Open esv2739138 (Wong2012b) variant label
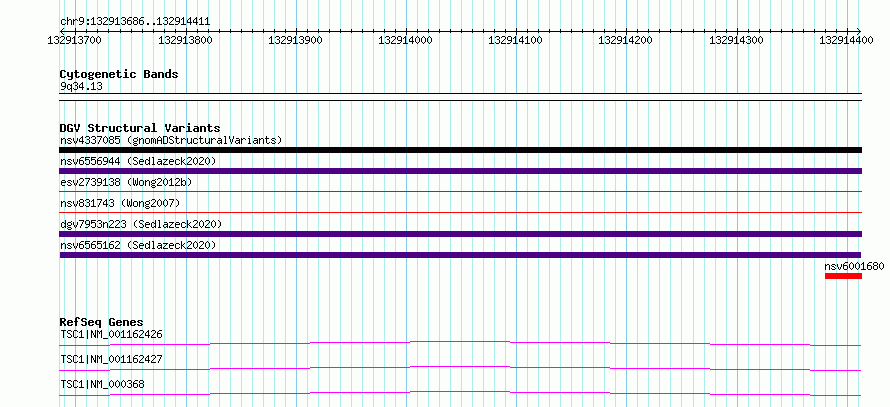The width and height of the screenshot is (890, 407). 126,182
